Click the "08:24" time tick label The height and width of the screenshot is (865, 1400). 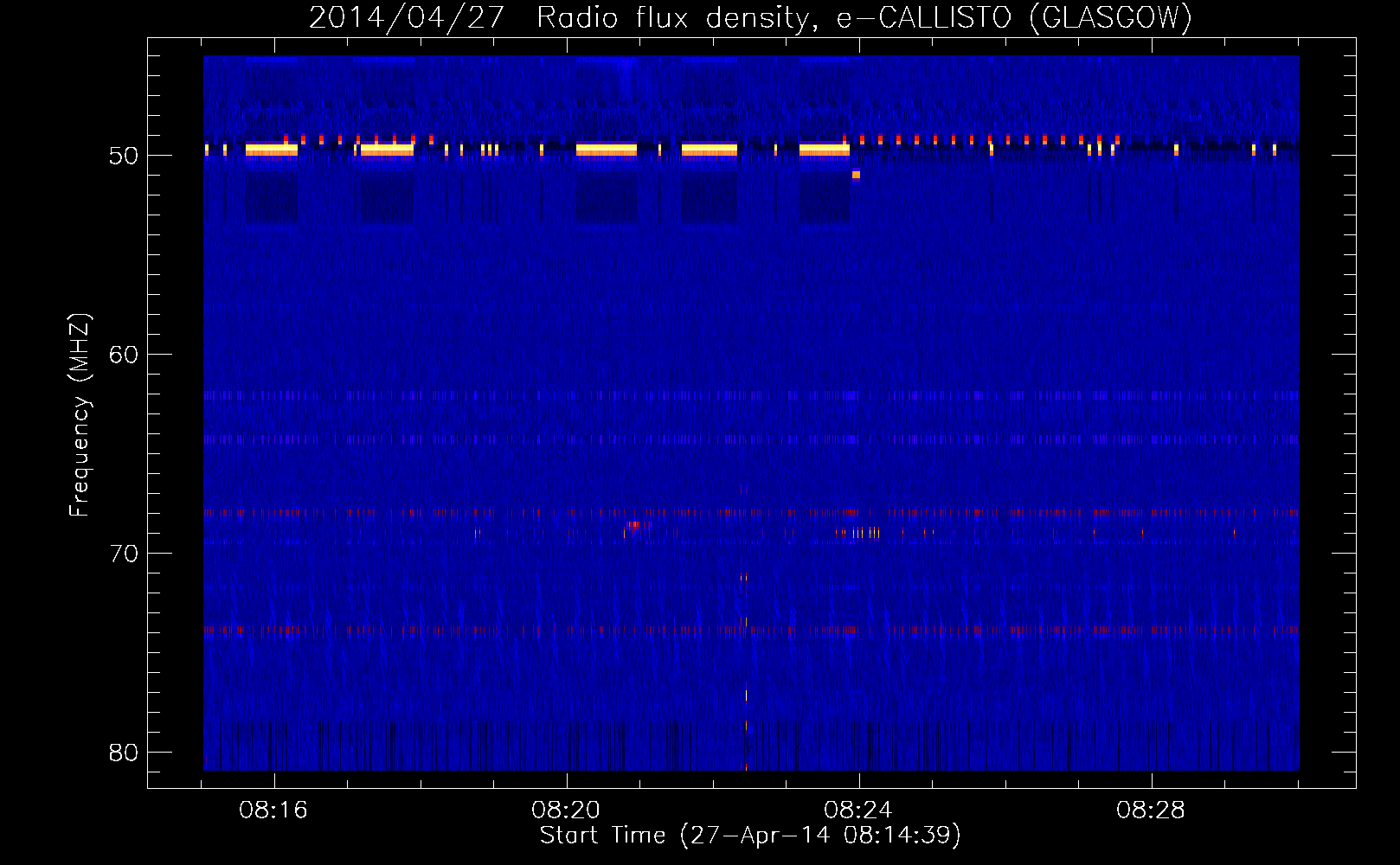858,811
